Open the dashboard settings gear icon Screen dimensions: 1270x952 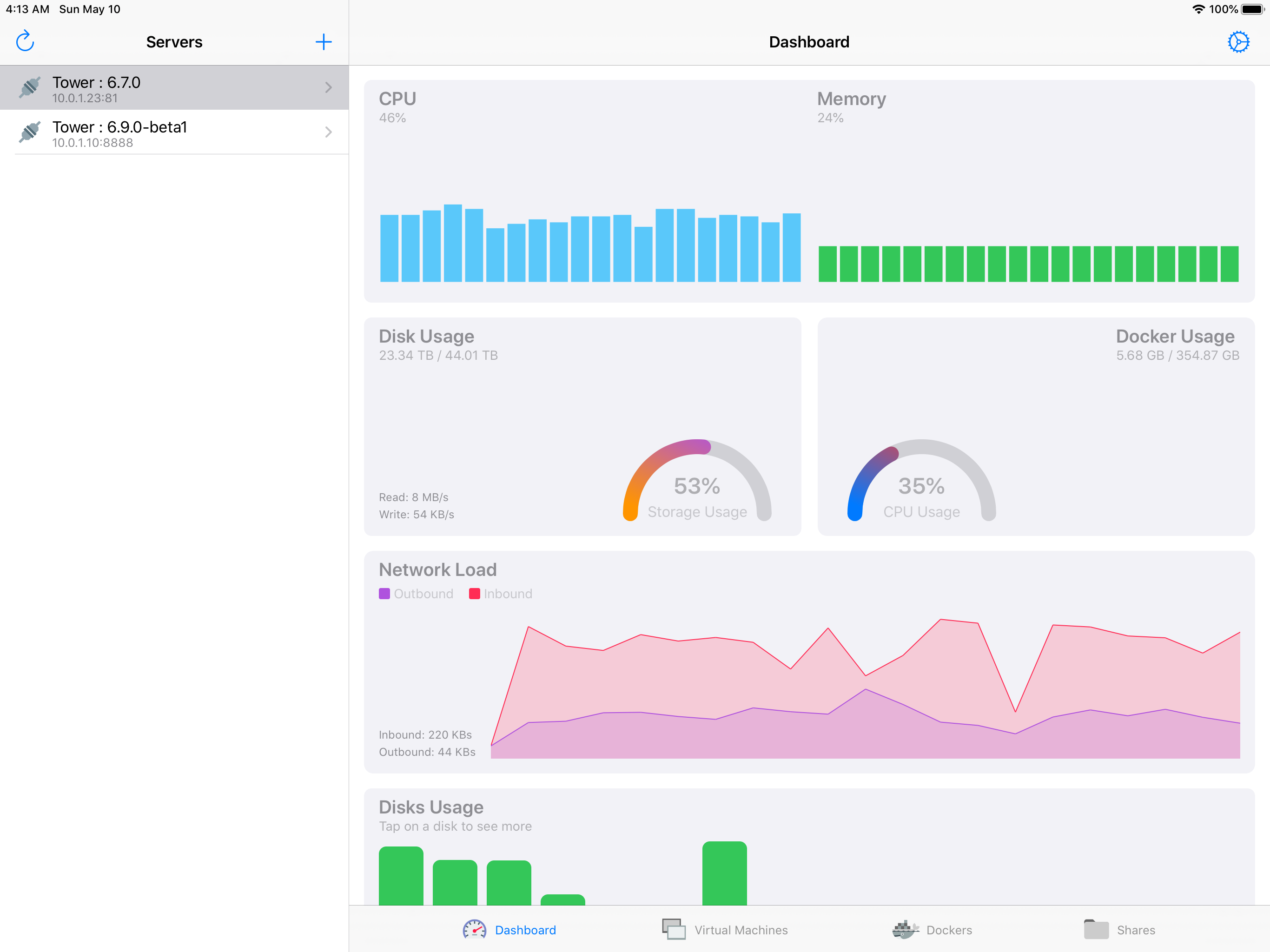(x=1238, y=41)
